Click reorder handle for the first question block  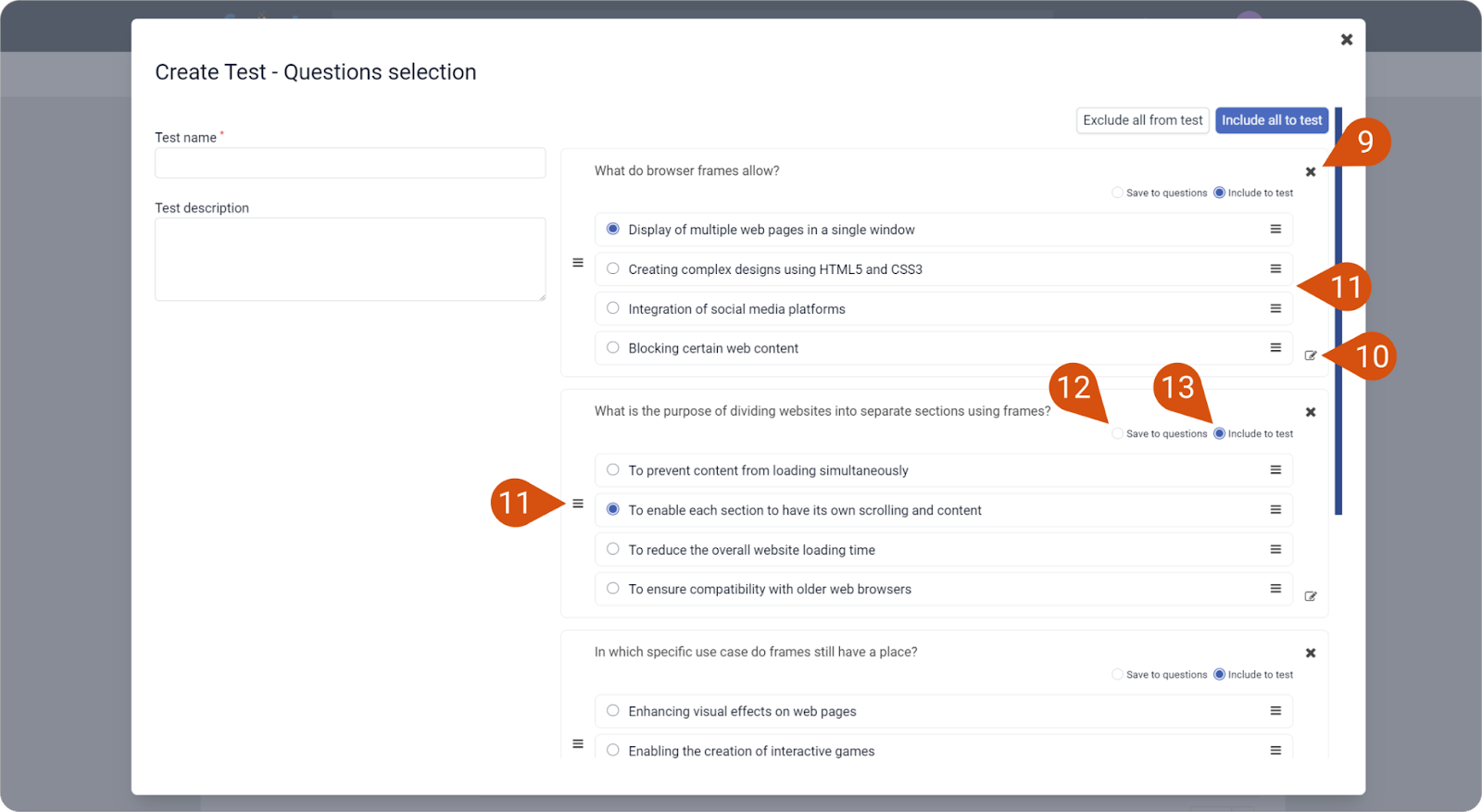click(x=578, y=263)
